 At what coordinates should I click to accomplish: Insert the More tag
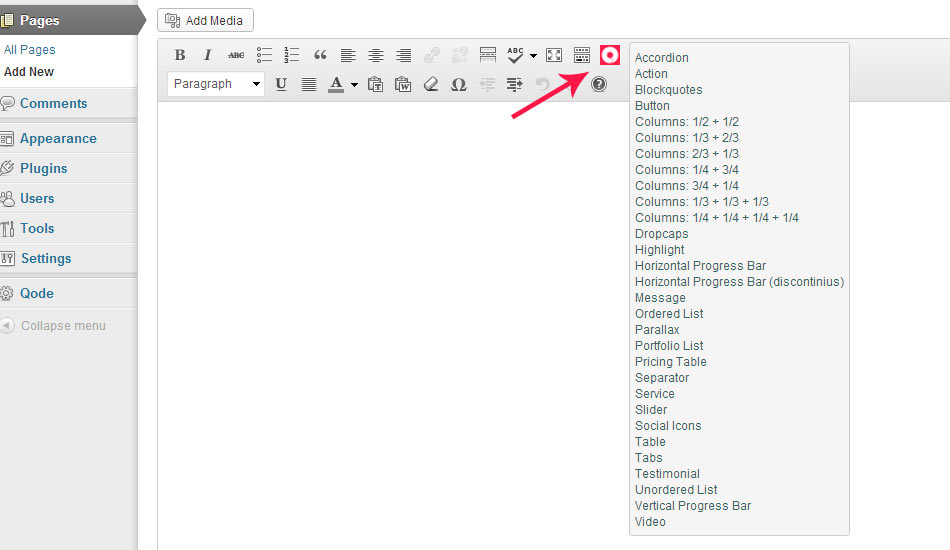[x=488, y=55]
